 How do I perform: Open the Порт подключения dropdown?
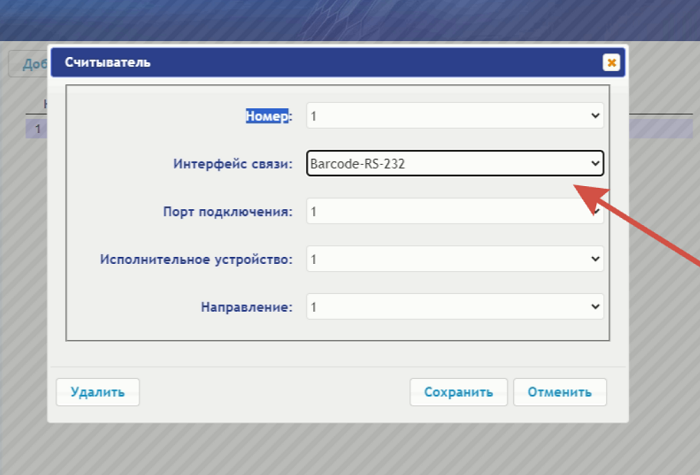click(455, 211)
